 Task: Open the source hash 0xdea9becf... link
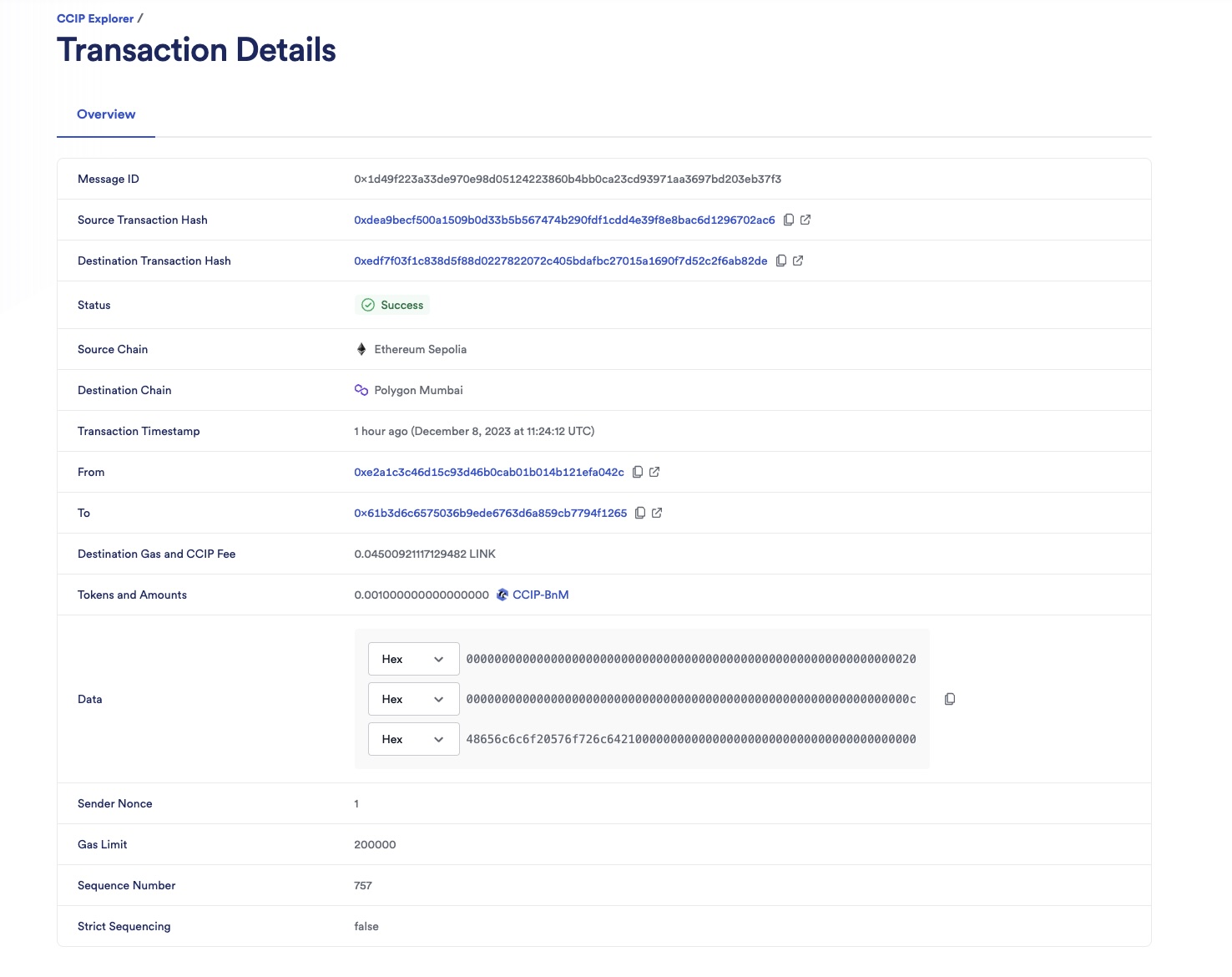coord(564,220)
